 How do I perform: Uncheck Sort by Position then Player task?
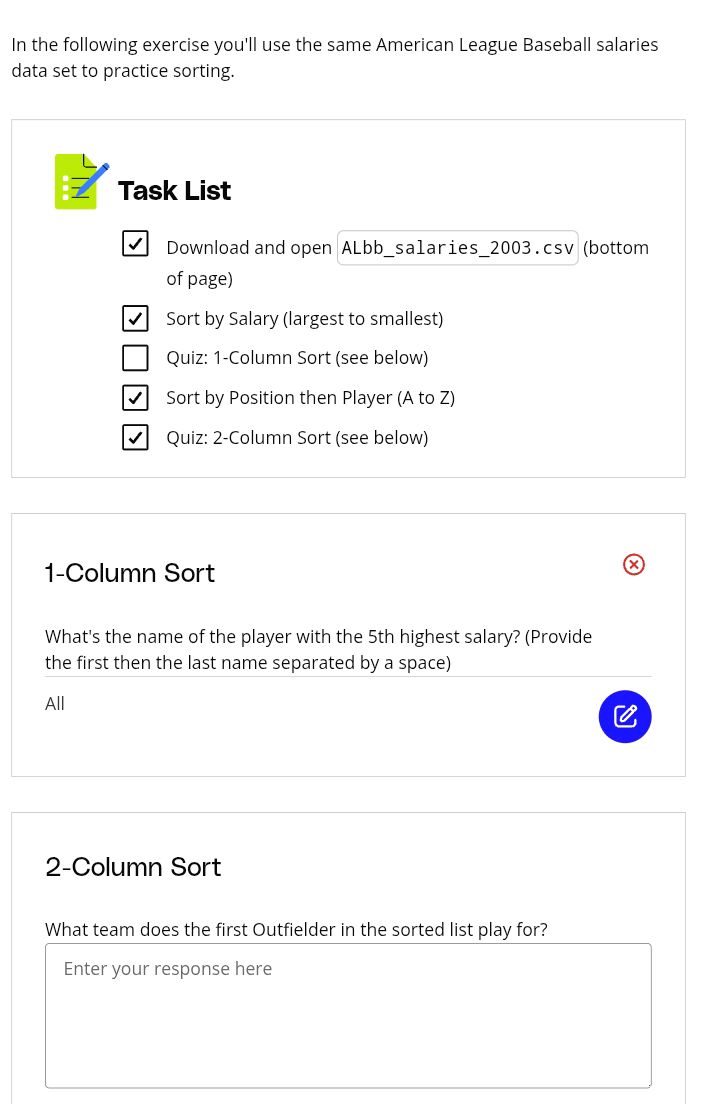point(135,397)
